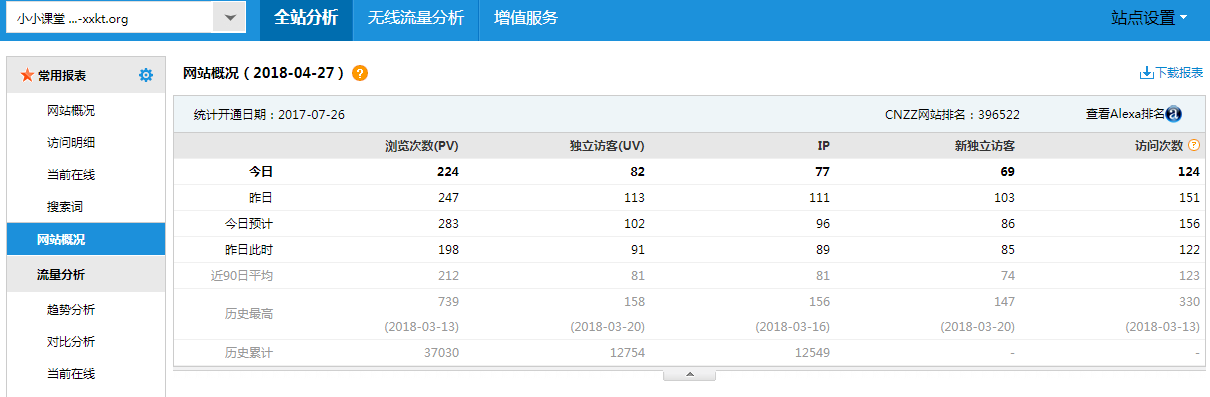Viewport: 1210px width, 397px height.
Task: Click the 统计开通日期:2017-07-26 text
Action: [x=269, y=115]
